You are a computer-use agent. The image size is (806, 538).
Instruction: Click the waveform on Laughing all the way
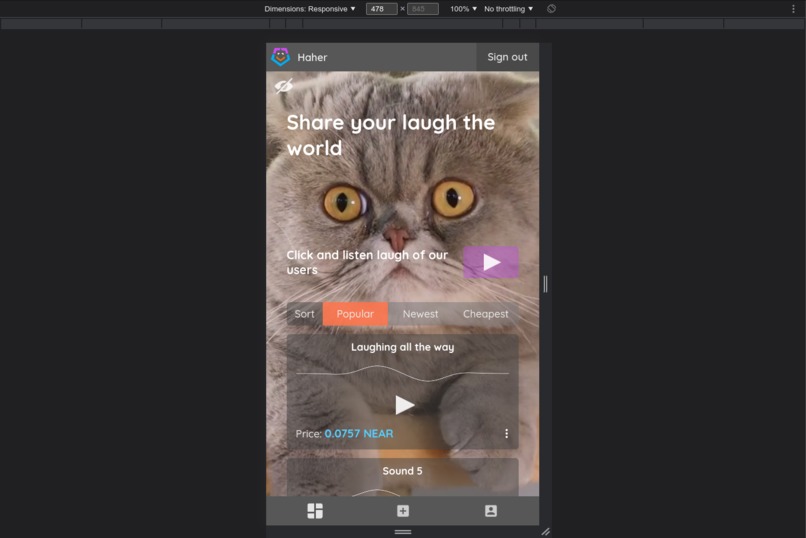coord(402,374)
